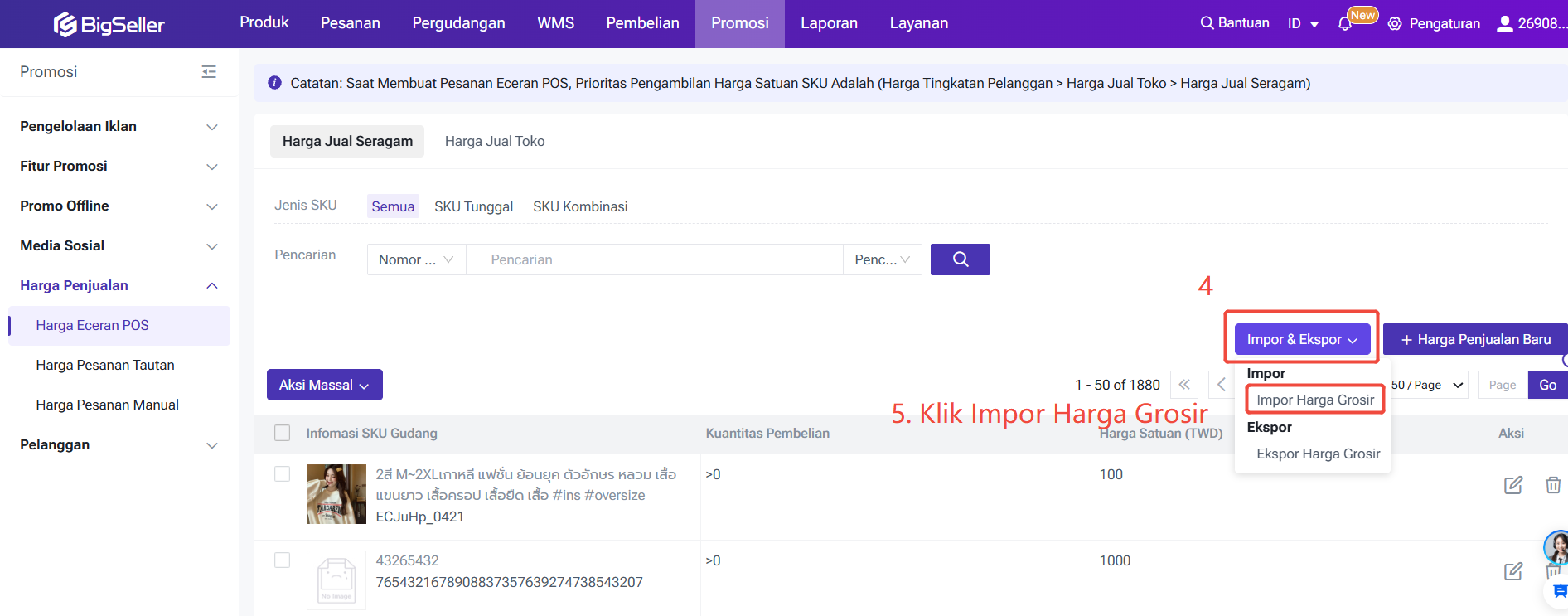Click the magnifier search button

(x=960, y=259)
